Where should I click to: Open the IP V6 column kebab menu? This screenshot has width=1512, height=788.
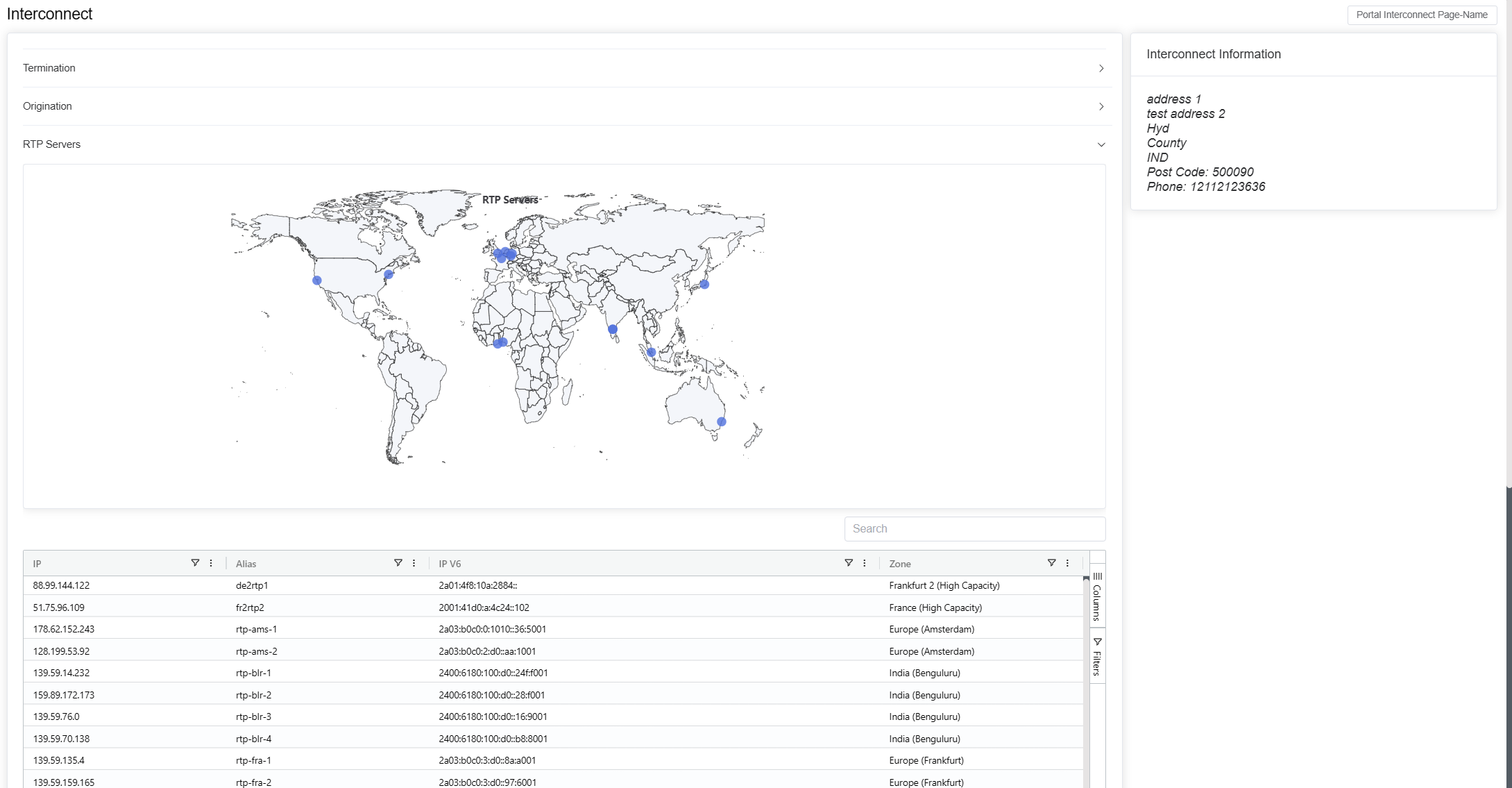[865, 563]
